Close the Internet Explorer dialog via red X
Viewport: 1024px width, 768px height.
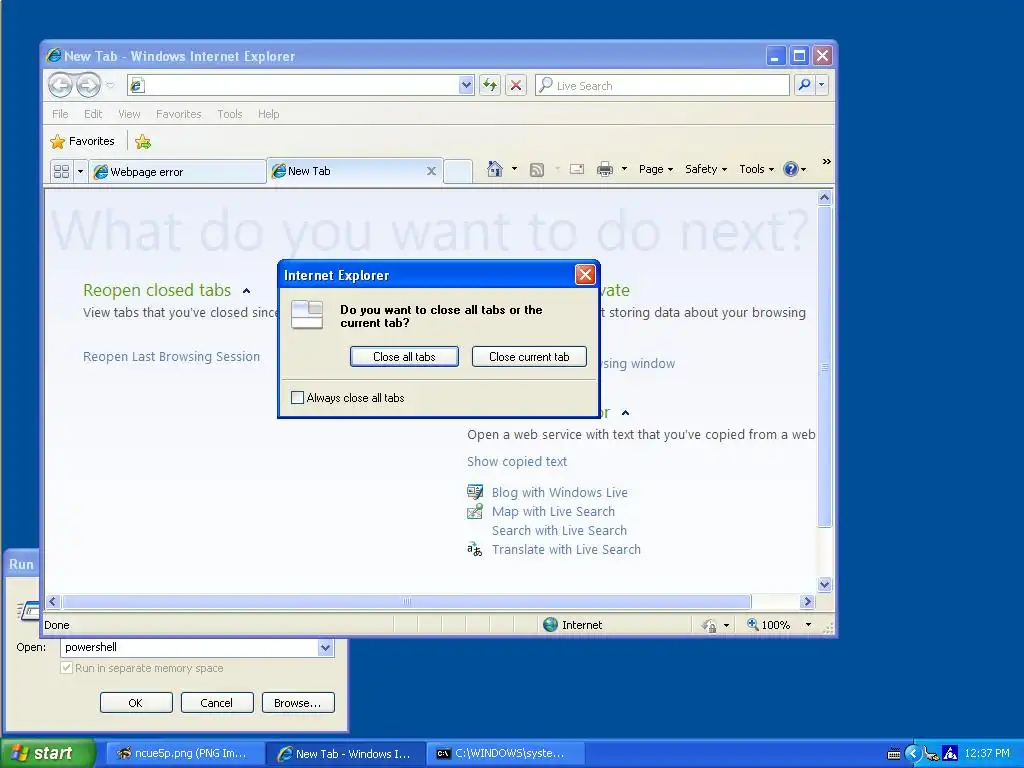tap(585, 275)
